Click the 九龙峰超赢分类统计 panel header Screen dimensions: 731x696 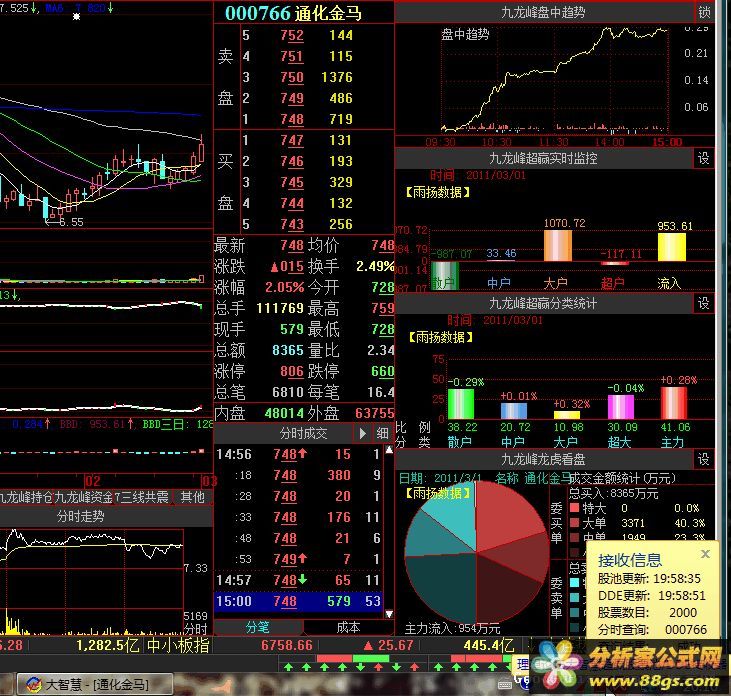coord(544,303)
